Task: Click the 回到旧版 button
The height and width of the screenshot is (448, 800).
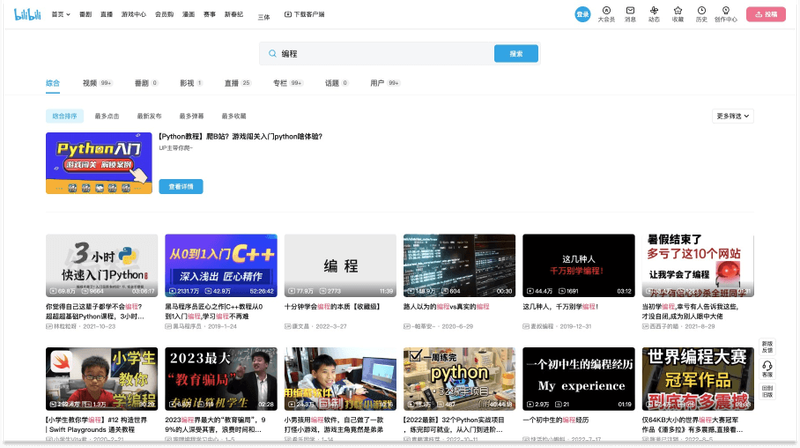Action: coord(767,391)
